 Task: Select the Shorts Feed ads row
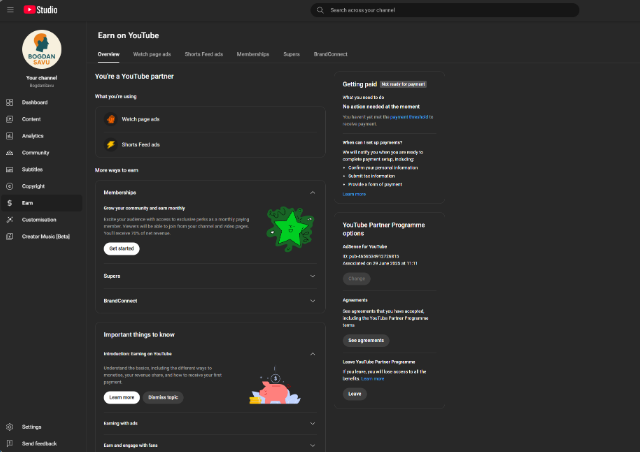coord(210,145)
